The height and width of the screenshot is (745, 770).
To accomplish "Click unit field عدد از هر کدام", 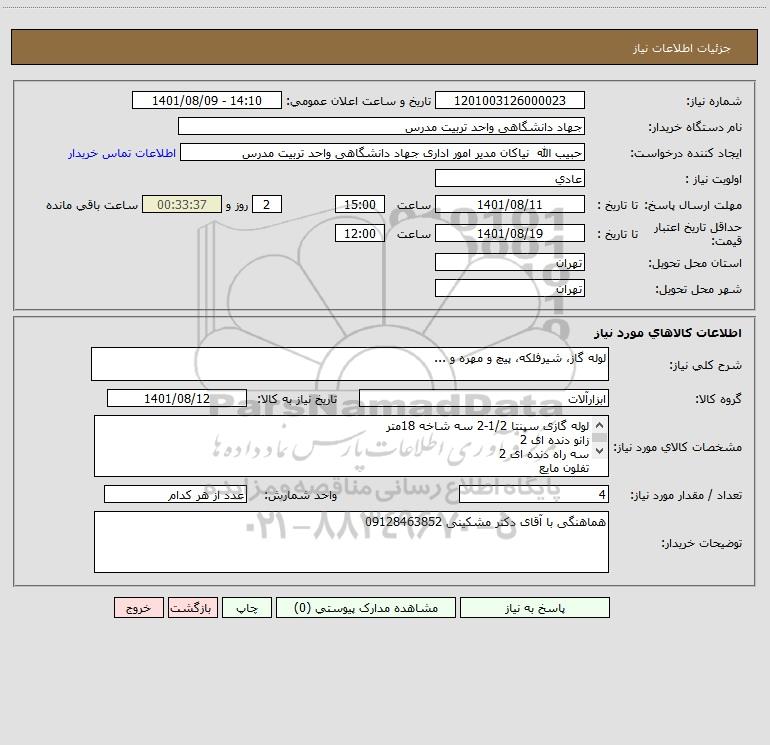I will tap(175, 495).
